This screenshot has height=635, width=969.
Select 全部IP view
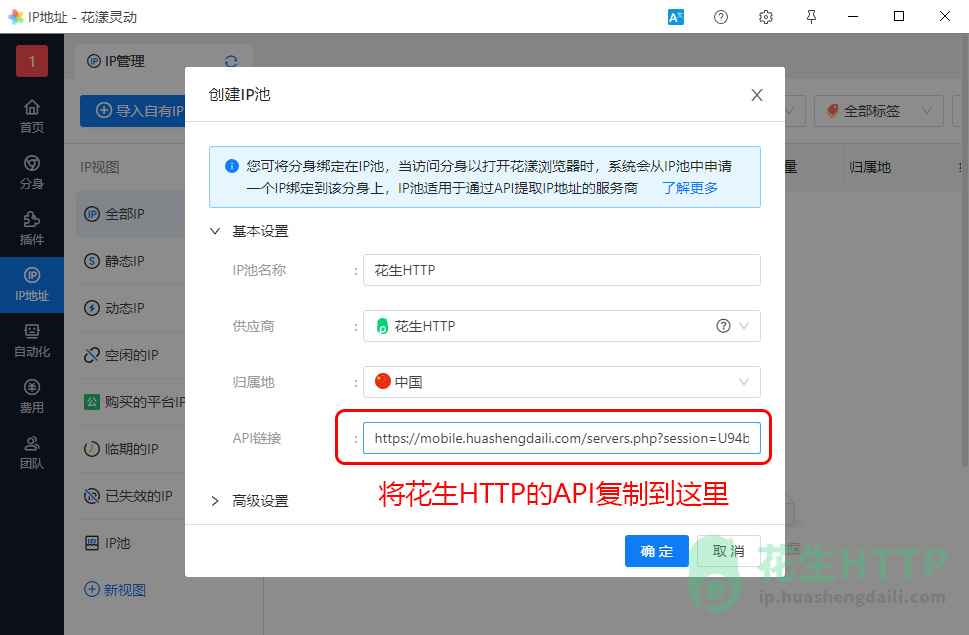130,214
